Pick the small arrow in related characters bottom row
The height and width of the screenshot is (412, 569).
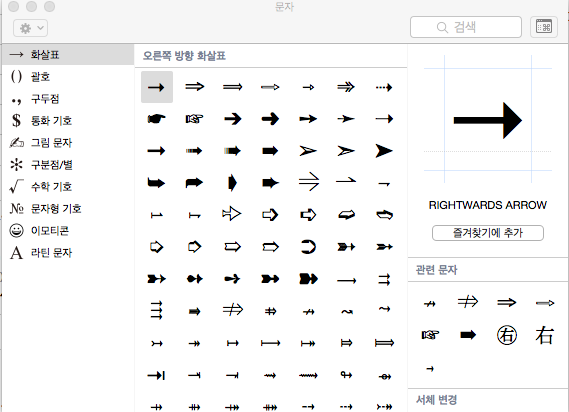[x=430, y=369]
